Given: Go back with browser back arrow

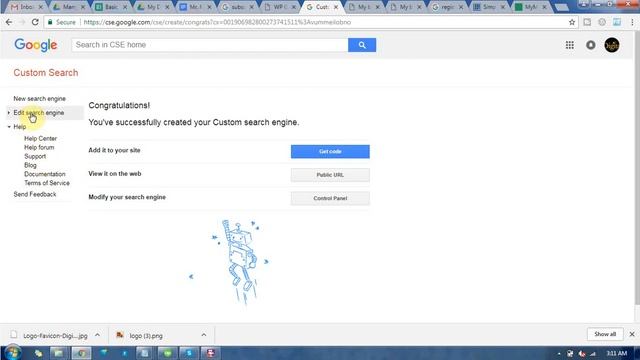Looking at the screenshot, I should tap(9, 22).
